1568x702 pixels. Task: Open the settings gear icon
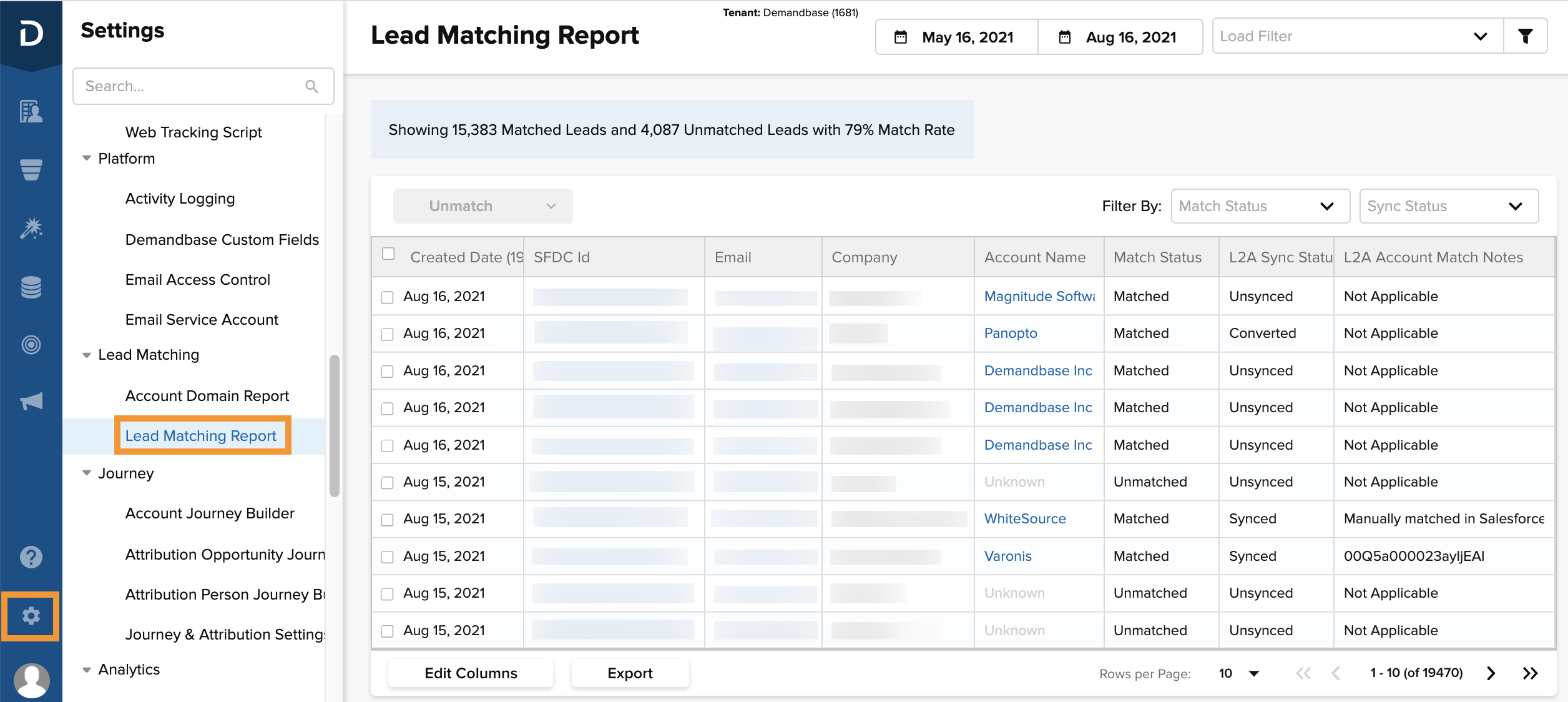31,616
